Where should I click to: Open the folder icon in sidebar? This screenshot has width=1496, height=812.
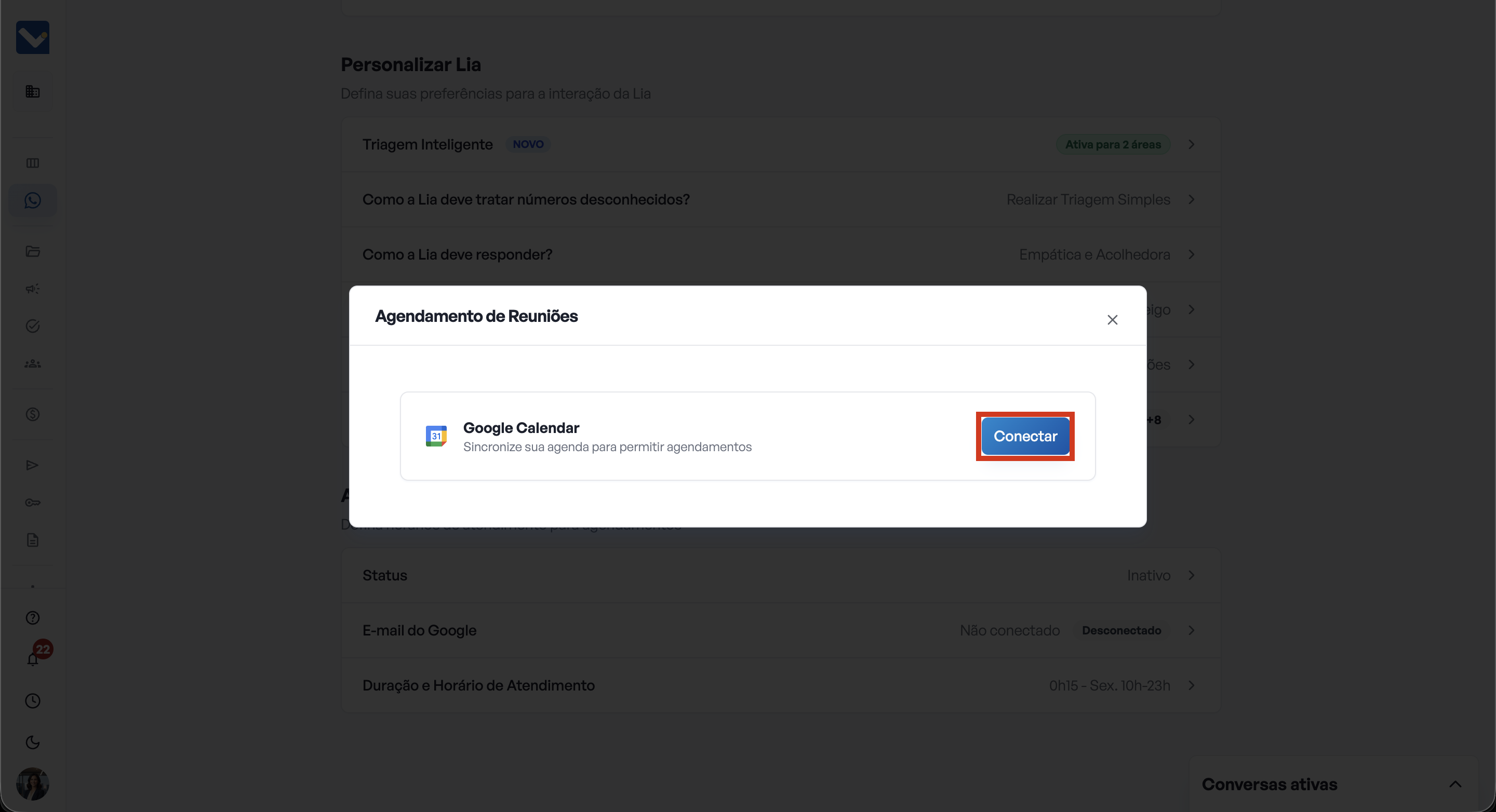[x=33, y=251]
